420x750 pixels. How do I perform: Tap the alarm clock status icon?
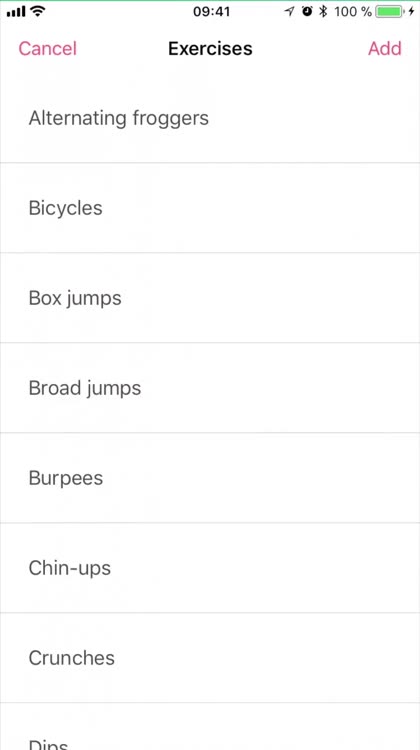[x=307, y=11]
